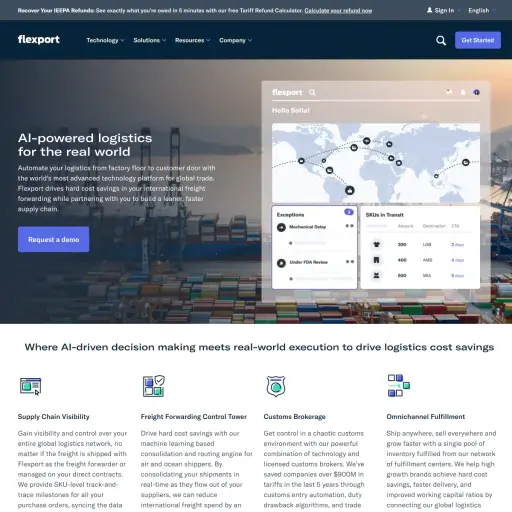Click the Under FDA Review progress bar
The height and width of the screenshot is (512, 512).
[324, 279]
